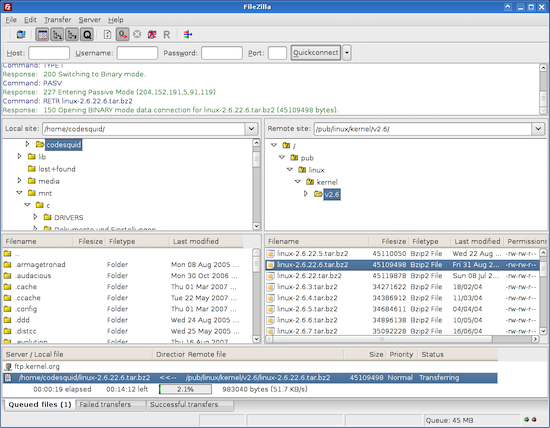Image resolution: width=550 pixels, height=428 pixels.
Task: Click the .ccache folder icon
Action: [x=7, y=298]
